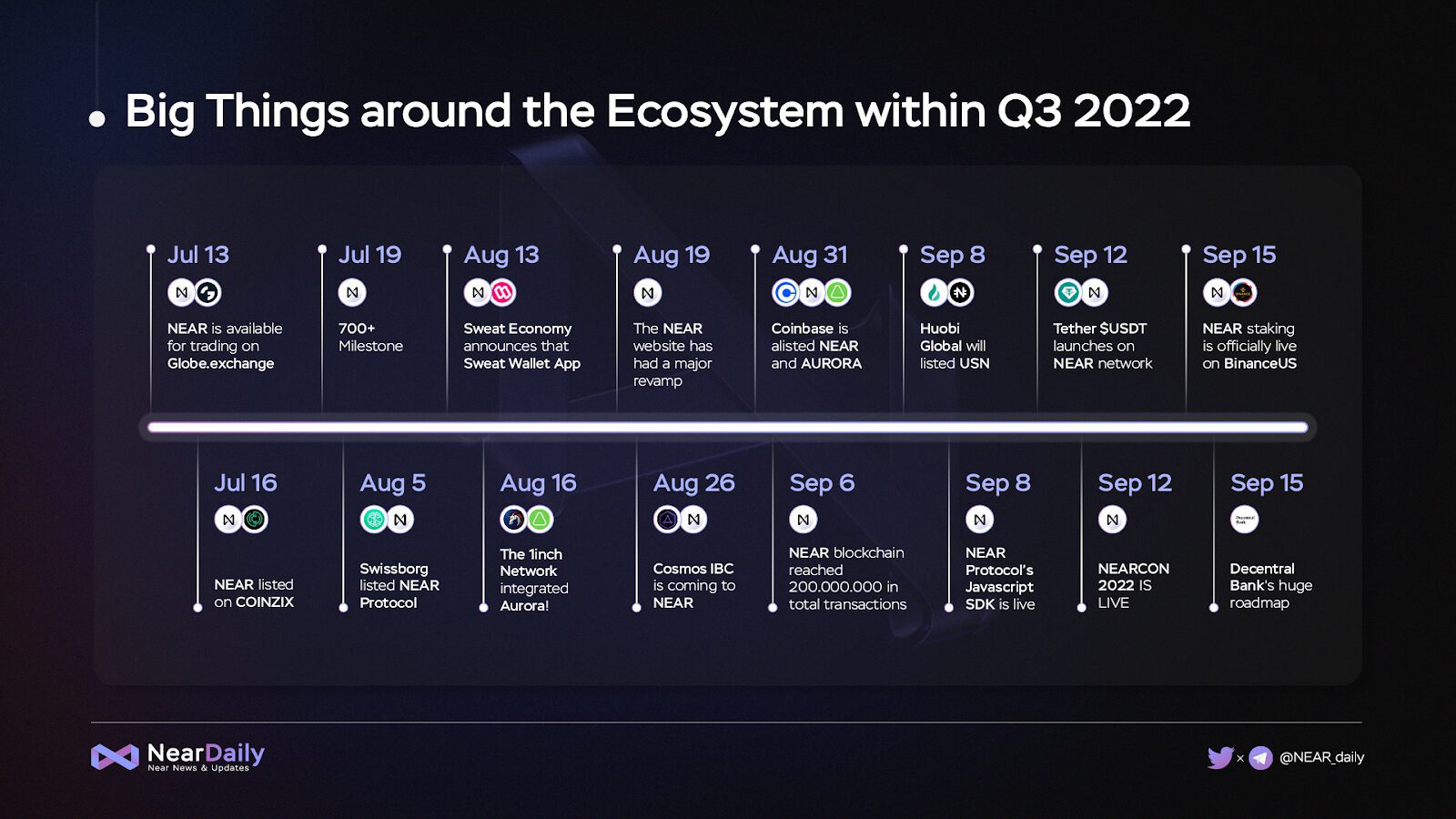Image resolution: width=1456 pixels, height=819 pixels.
Task: Click the Cosmos icon under Aug 26
Action: (667, 520)
